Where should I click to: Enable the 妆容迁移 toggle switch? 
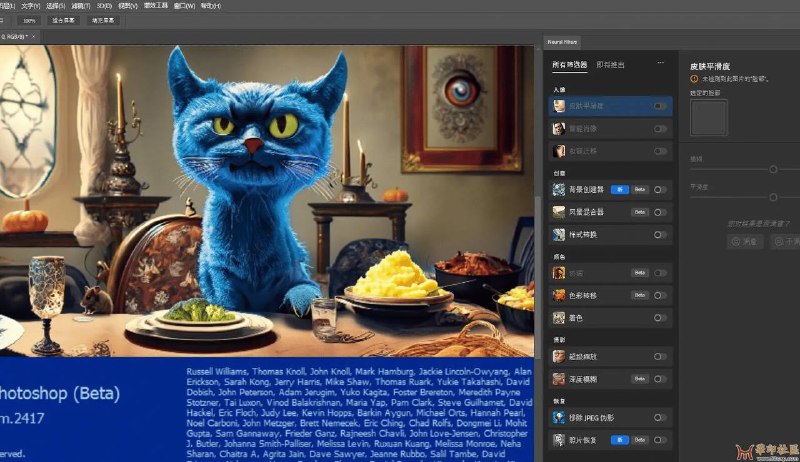[x=660, y=151]
